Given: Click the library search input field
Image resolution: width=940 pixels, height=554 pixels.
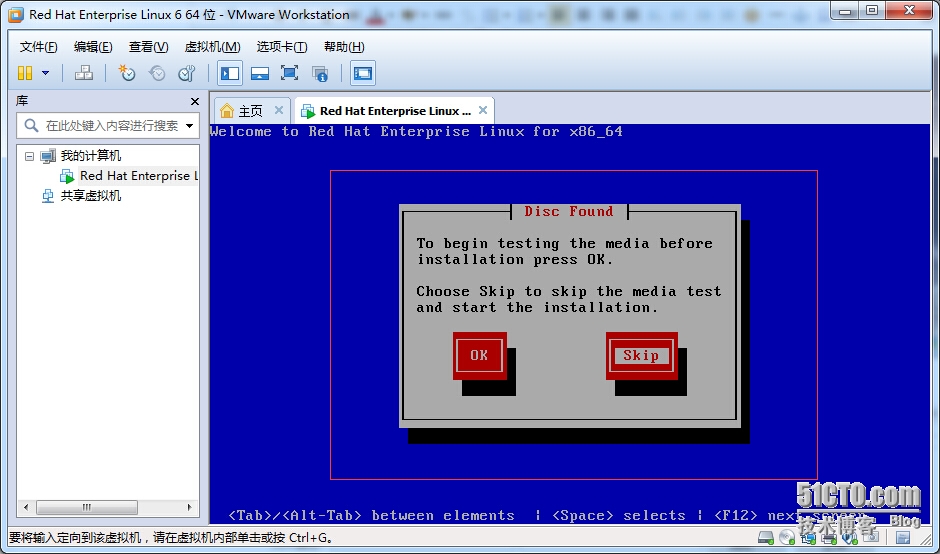Looking at the screenshot, I should tap(109, 126).
